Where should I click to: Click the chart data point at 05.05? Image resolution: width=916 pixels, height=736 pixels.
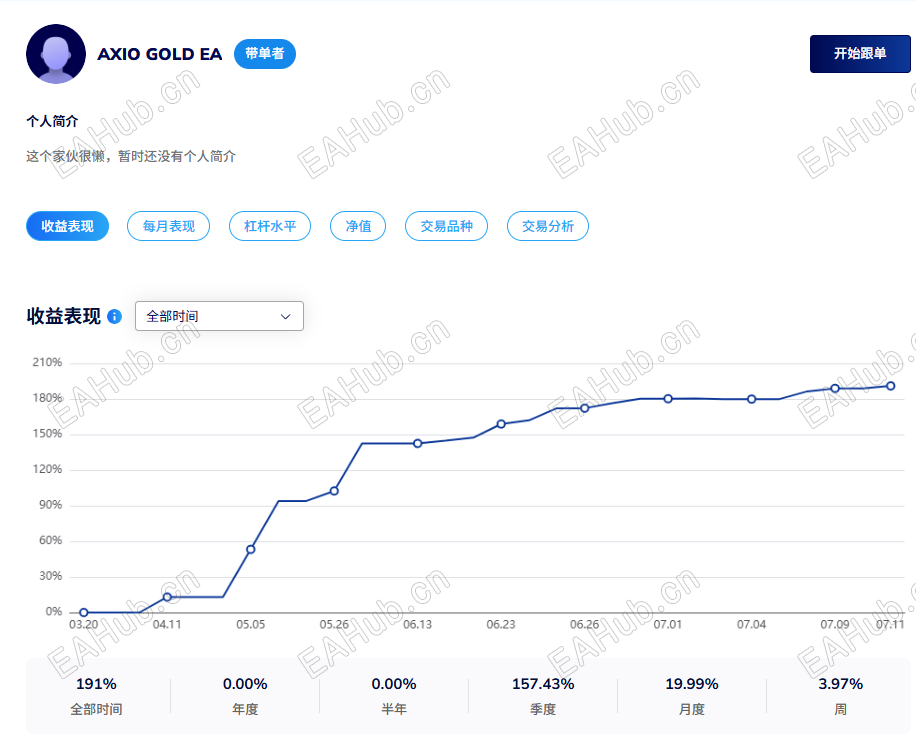[x=251, y=549]
